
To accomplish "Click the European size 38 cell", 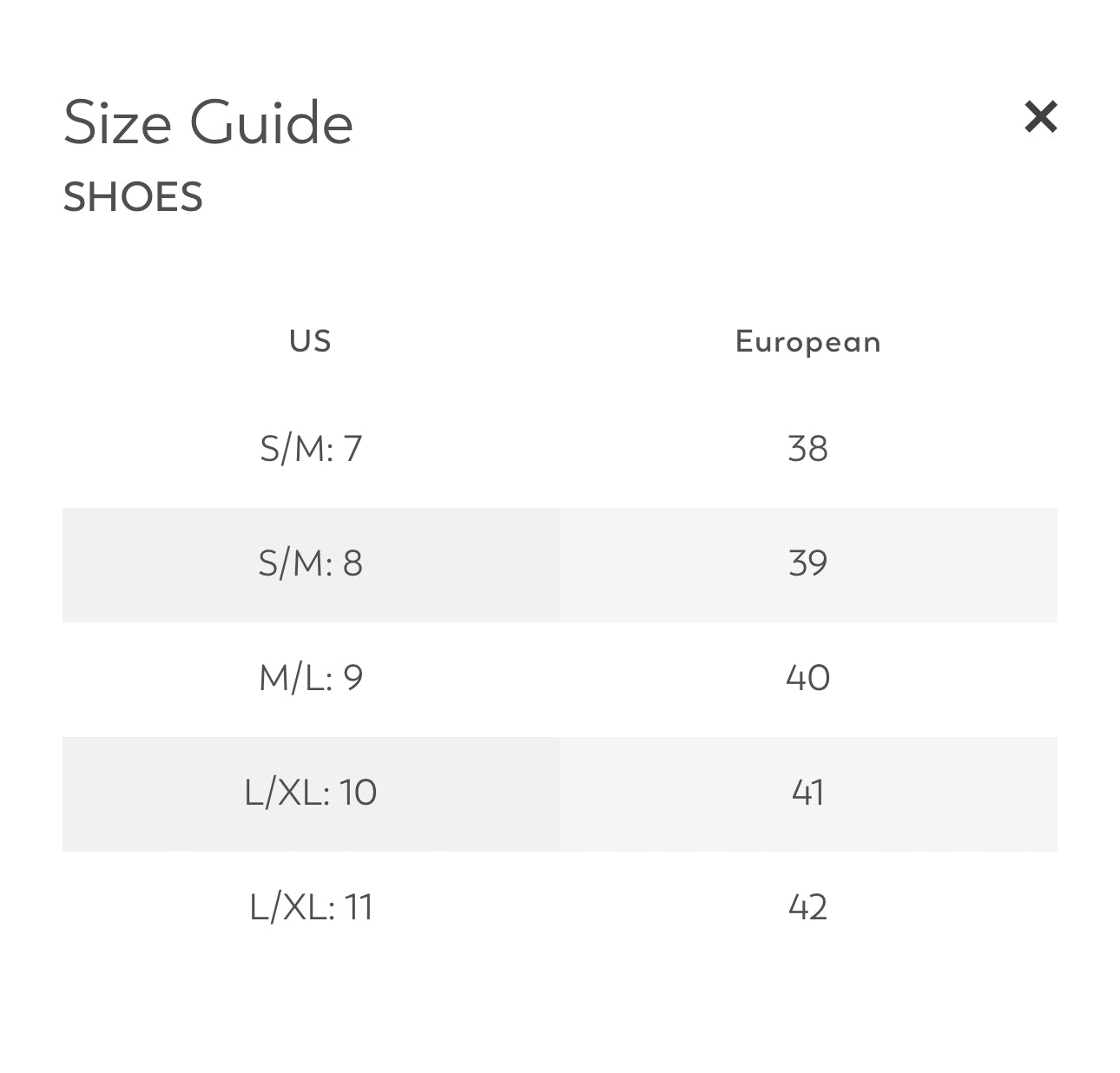I will (808, 450).
